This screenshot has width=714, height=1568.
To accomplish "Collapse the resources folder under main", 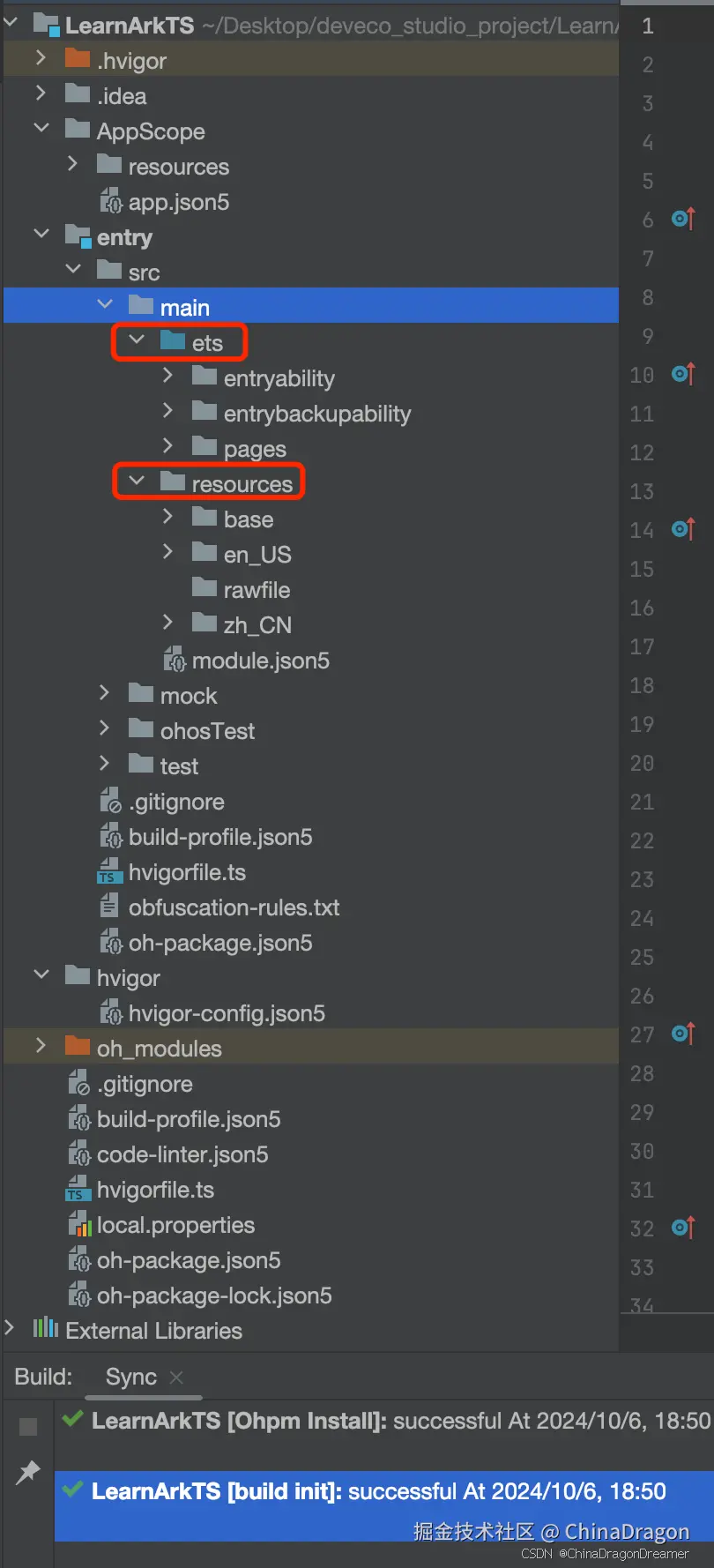I will [x=137, y=481].
